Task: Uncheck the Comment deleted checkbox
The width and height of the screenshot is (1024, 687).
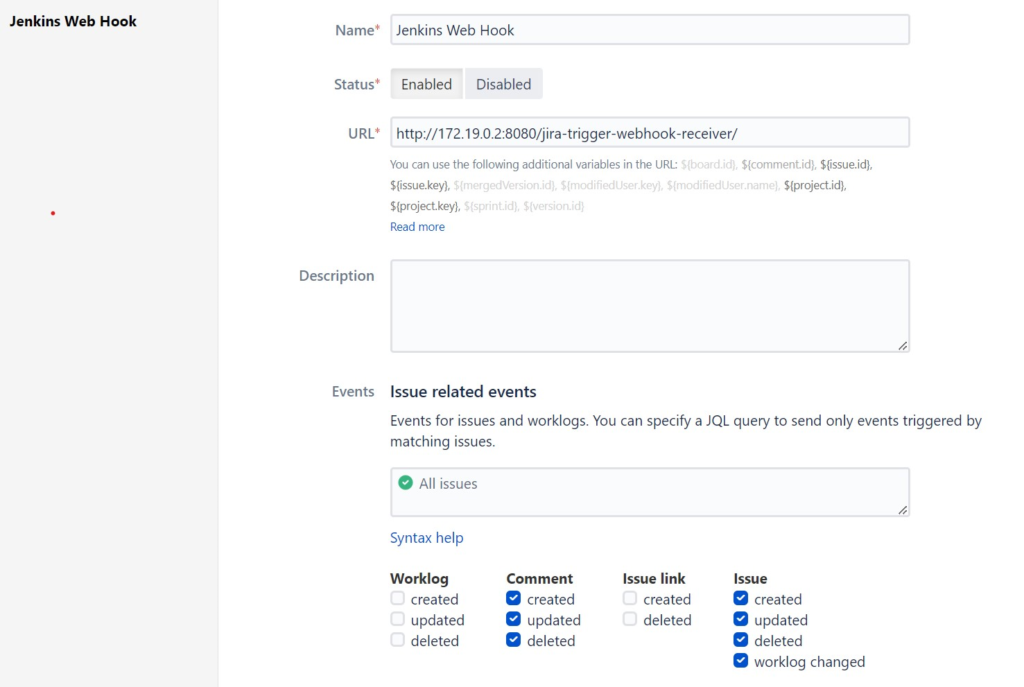Action: point(512,641)
